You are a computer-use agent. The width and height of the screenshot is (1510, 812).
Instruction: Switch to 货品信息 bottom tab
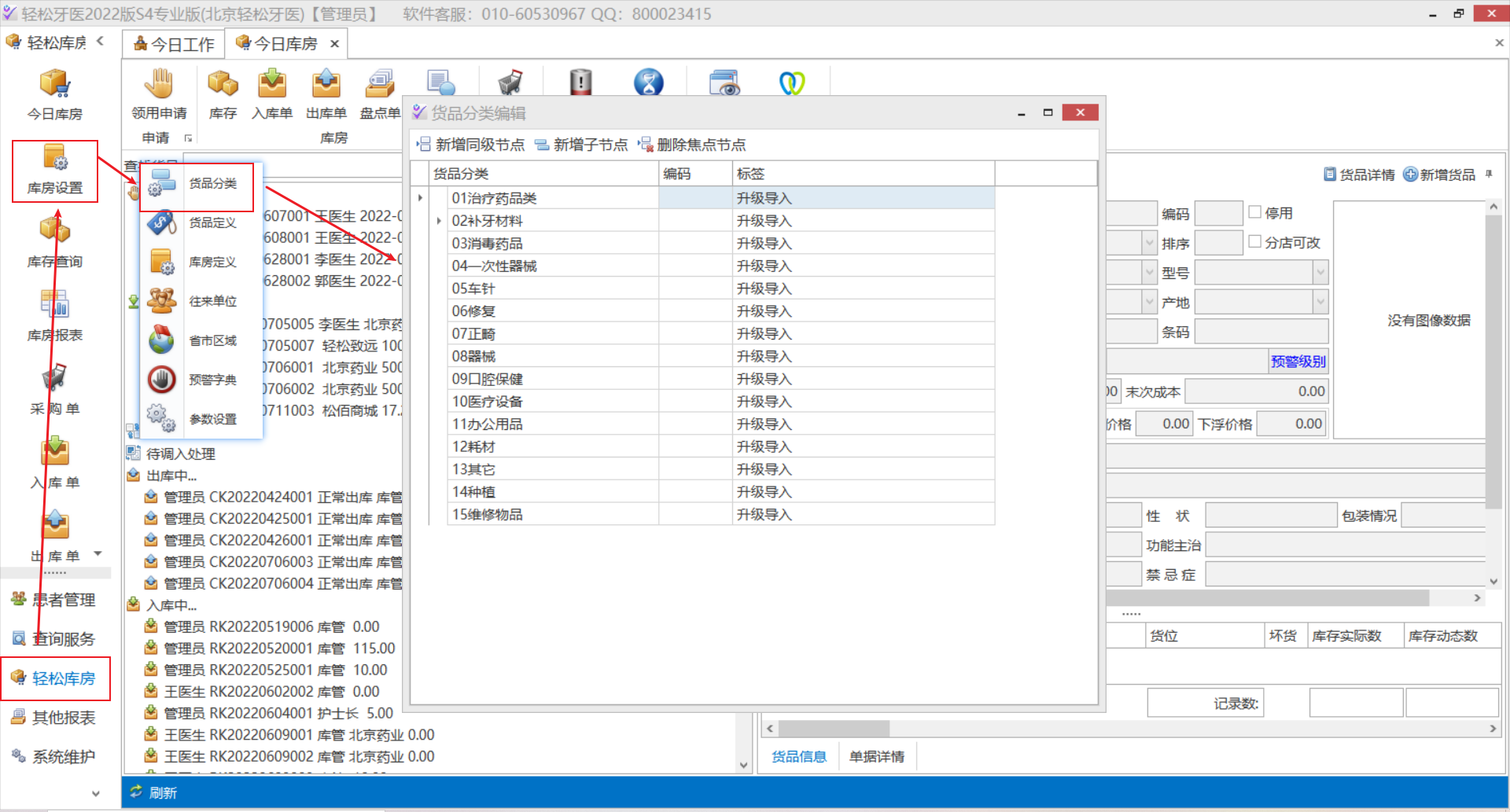(x=798, y=756)
